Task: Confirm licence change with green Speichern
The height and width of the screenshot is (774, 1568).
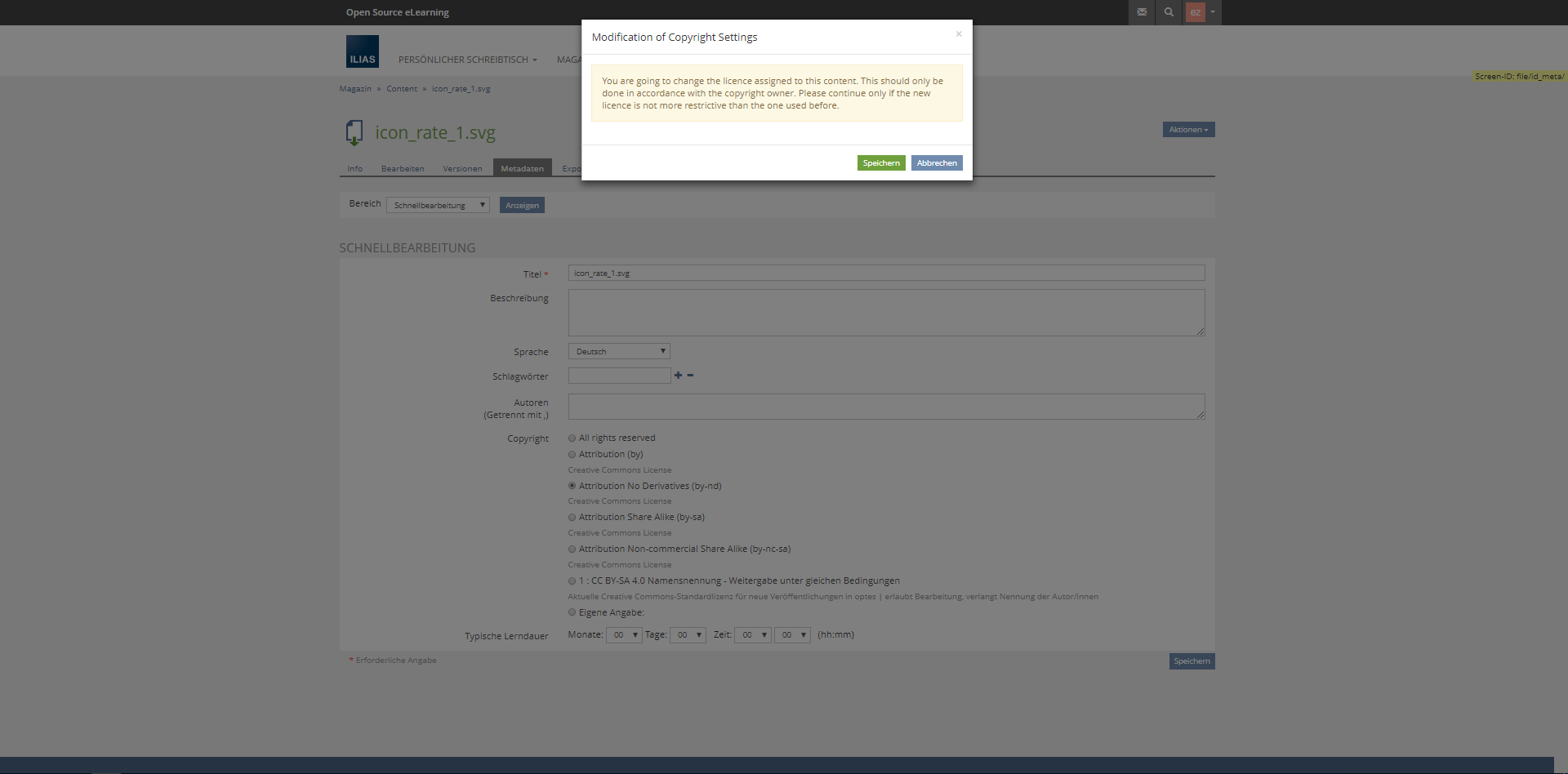Action: coord(881,163)
